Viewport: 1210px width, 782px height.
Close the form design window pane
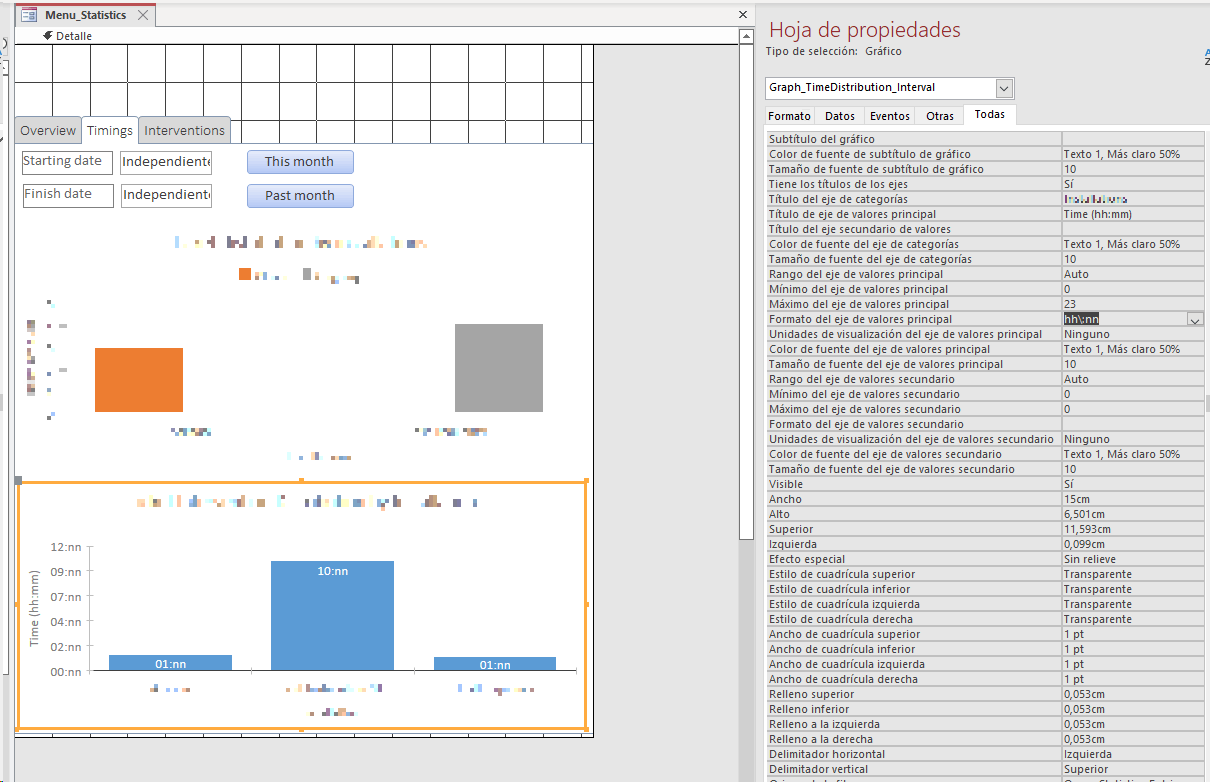(x=743, y=15)
